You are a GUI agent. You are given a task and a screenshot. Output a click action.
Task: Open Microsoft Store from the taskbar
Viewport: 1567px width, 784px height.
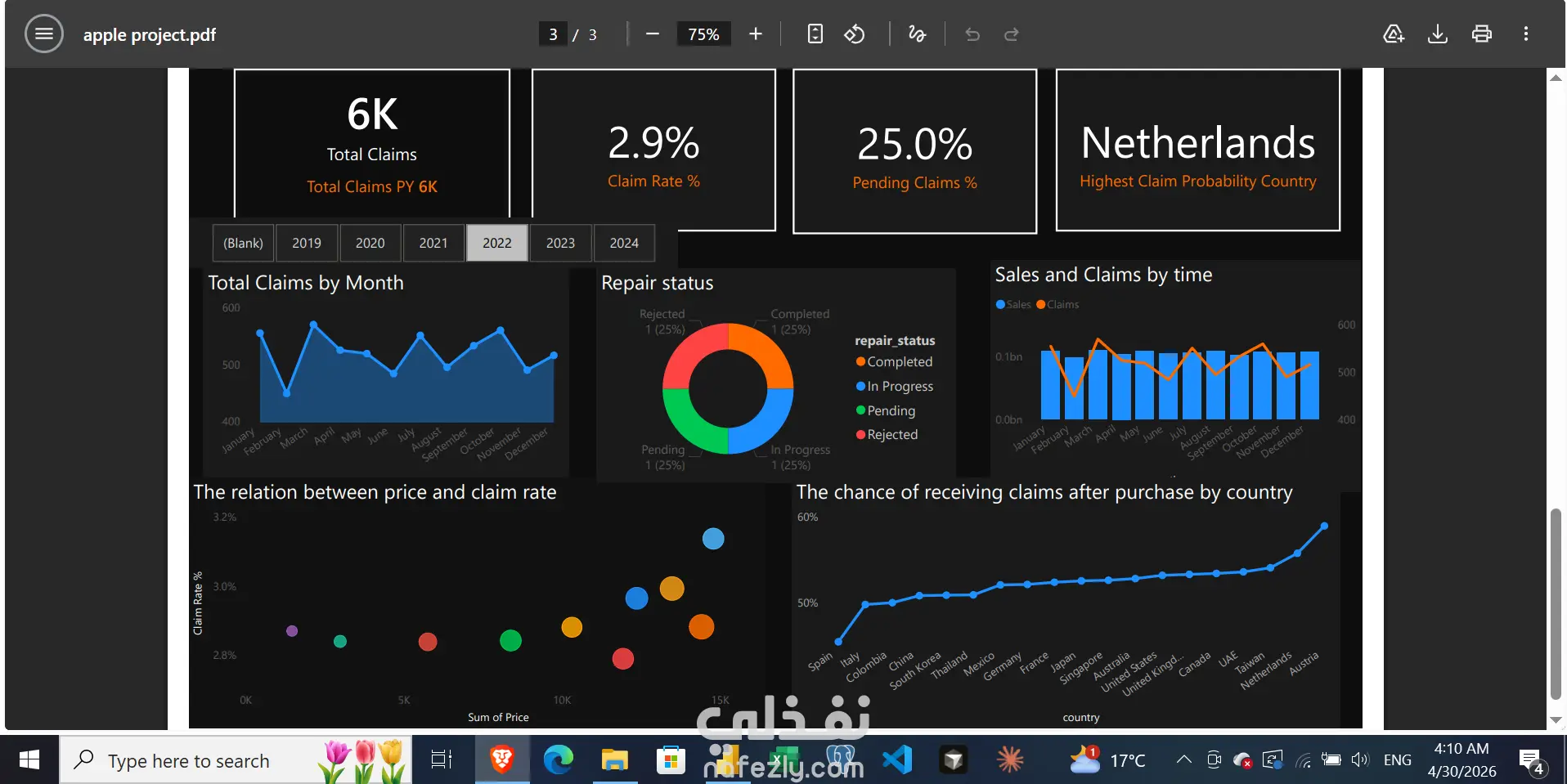671,760
